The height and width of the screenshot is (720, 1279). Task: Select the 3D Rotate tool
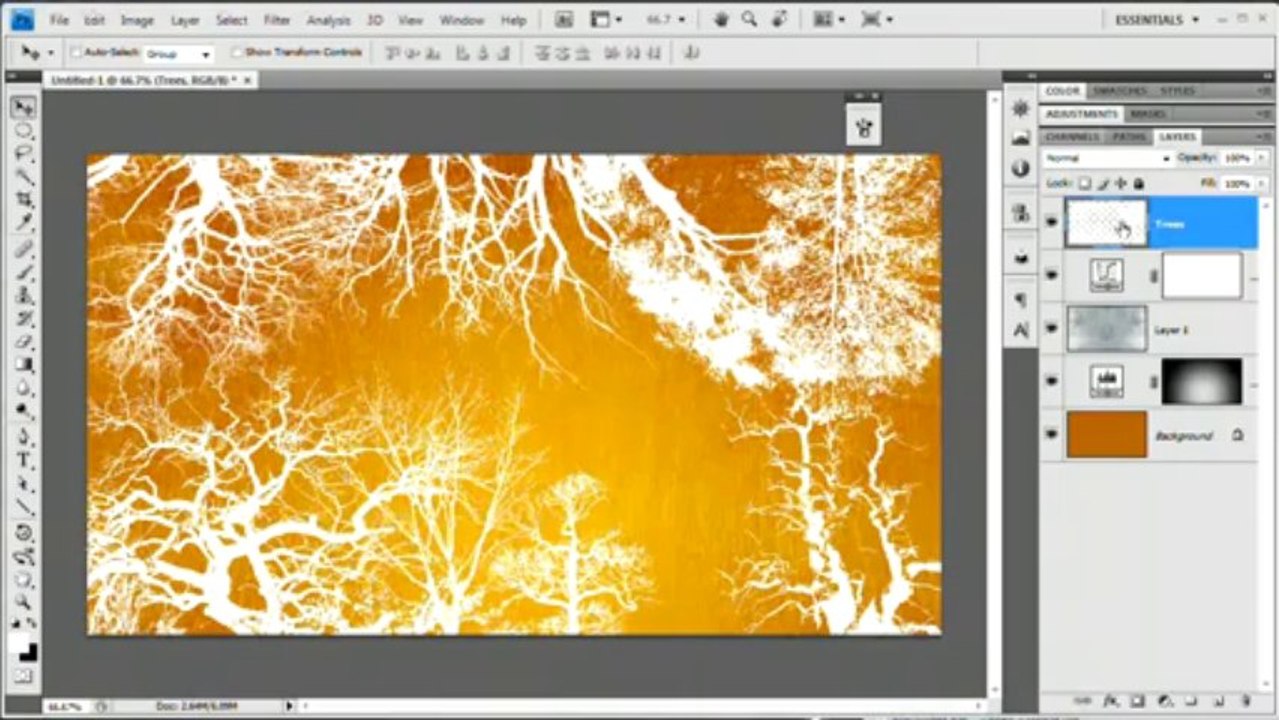(24, 533)
